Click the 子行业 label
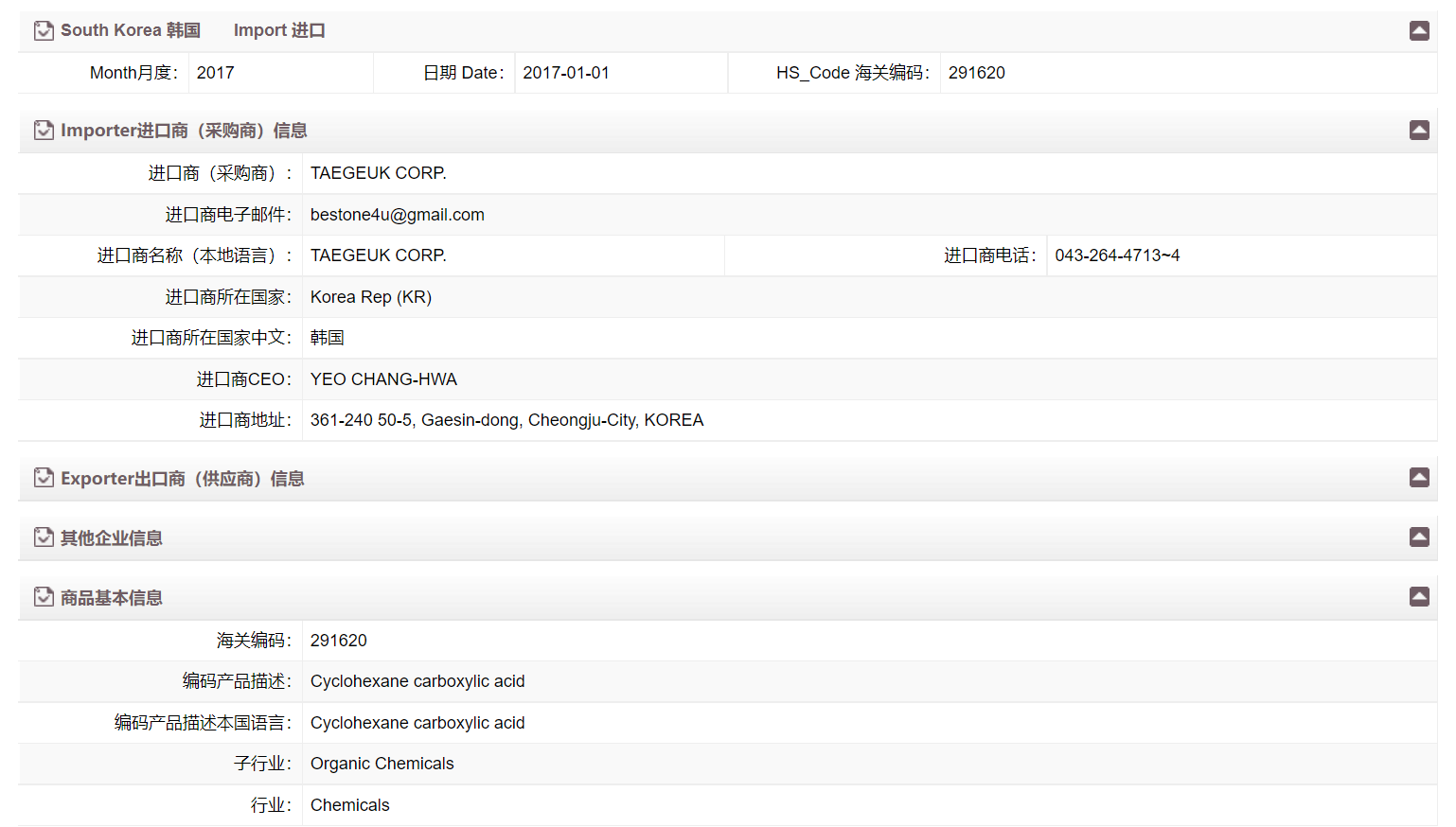The height and width of the screenshot is (827, 1456). (262, 764)
